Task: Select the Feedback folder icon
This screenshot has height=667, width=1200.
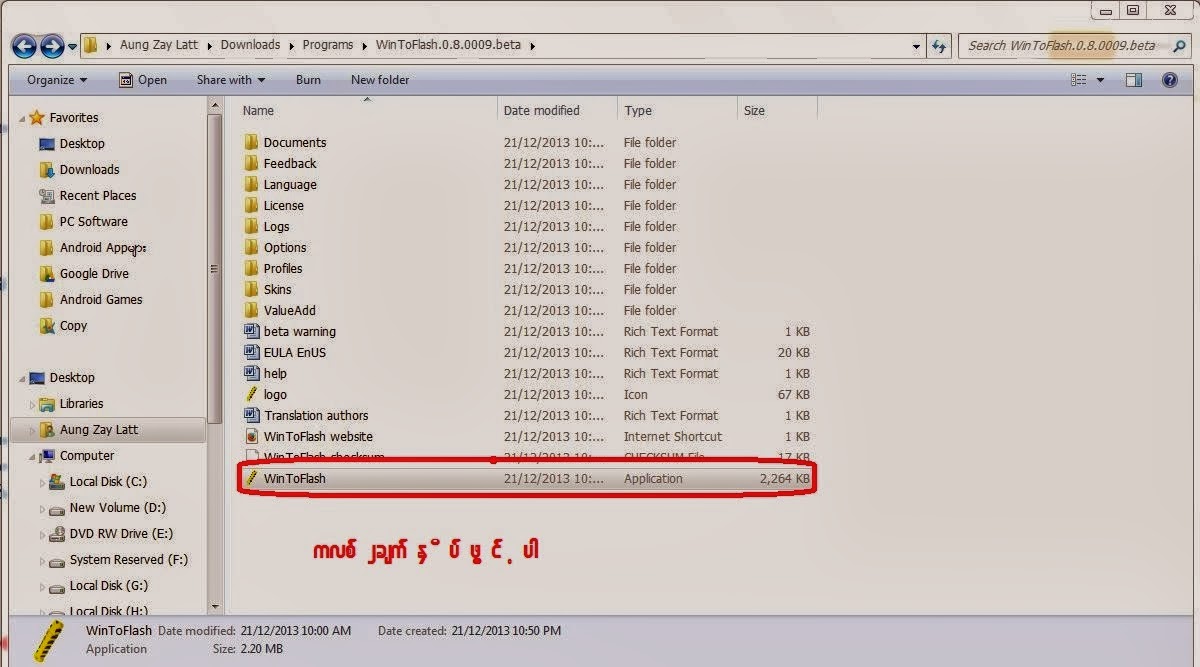Action: (252, 163)
